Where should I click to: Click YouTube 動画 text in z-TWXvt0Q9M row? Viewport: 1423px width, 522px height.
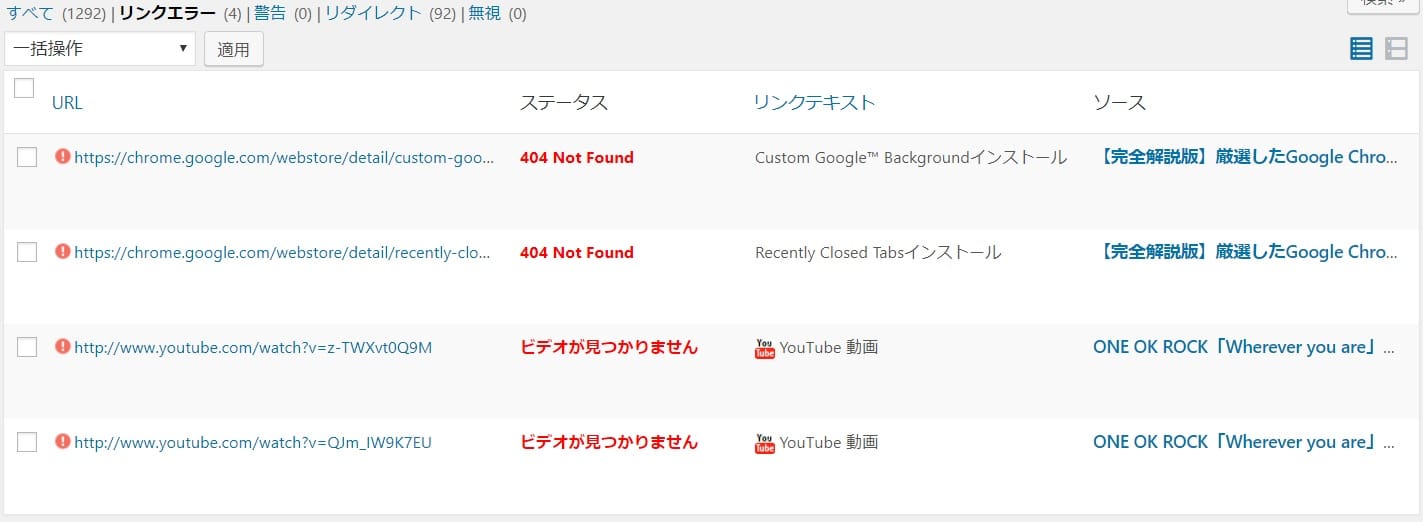(x=829, y=347)
